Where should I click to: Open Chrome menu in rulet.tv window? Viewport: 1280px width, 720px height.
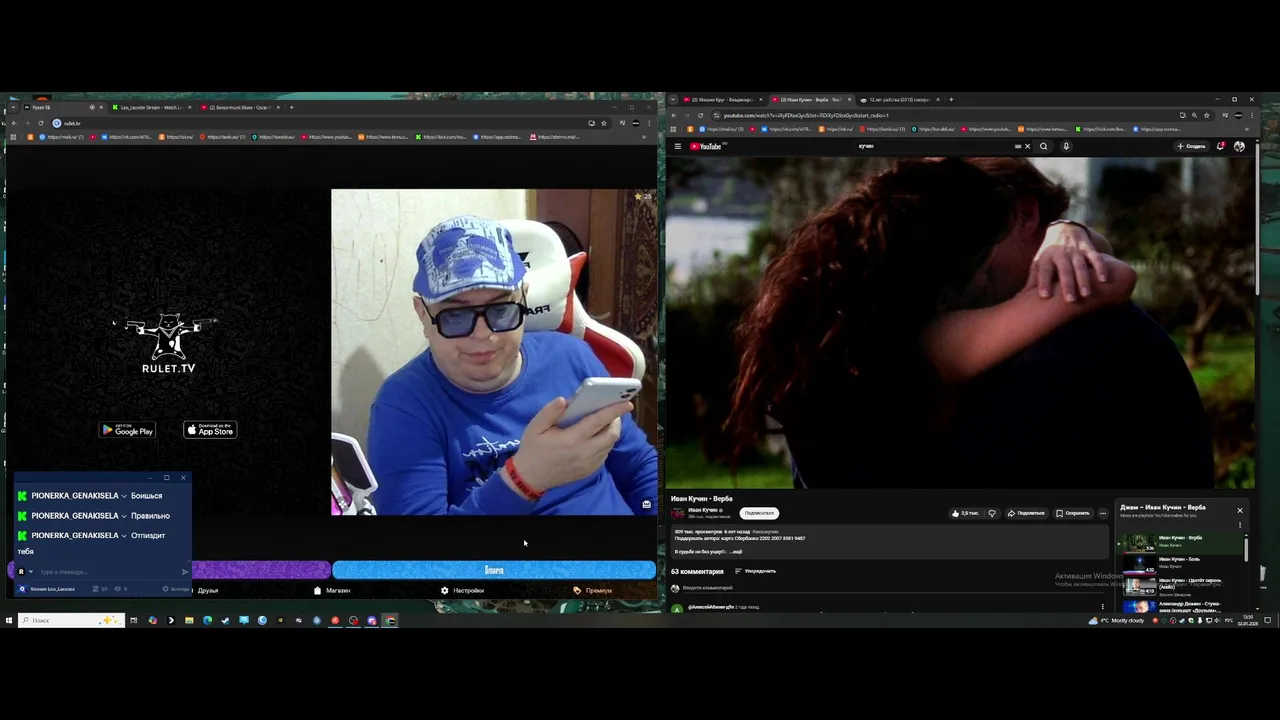pyautogui.click(x=650, y=123)
